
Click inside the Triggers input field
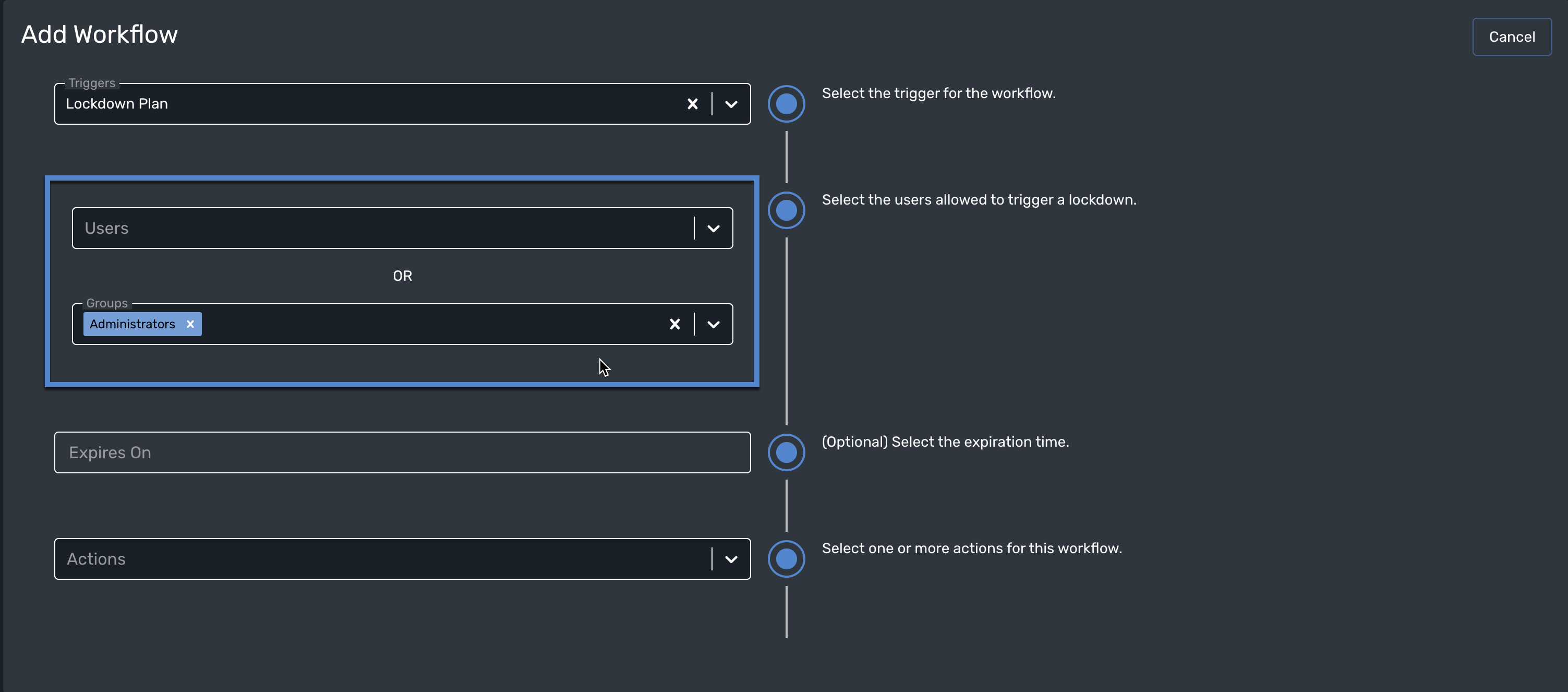pos(365,103)
